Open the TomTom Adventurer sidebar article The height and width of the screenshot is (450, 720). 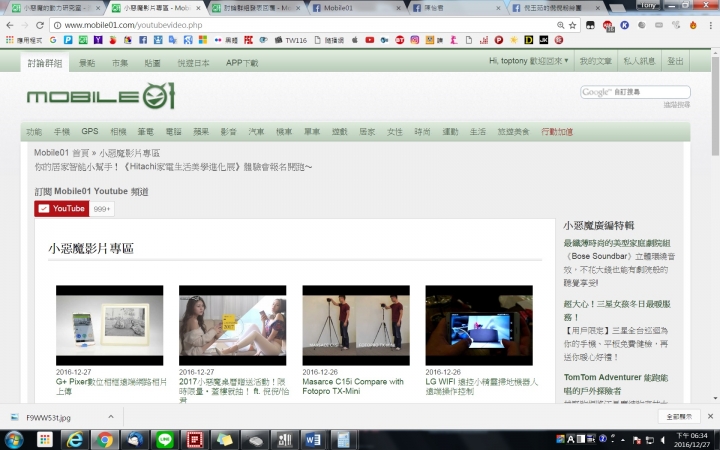[616, 384]
